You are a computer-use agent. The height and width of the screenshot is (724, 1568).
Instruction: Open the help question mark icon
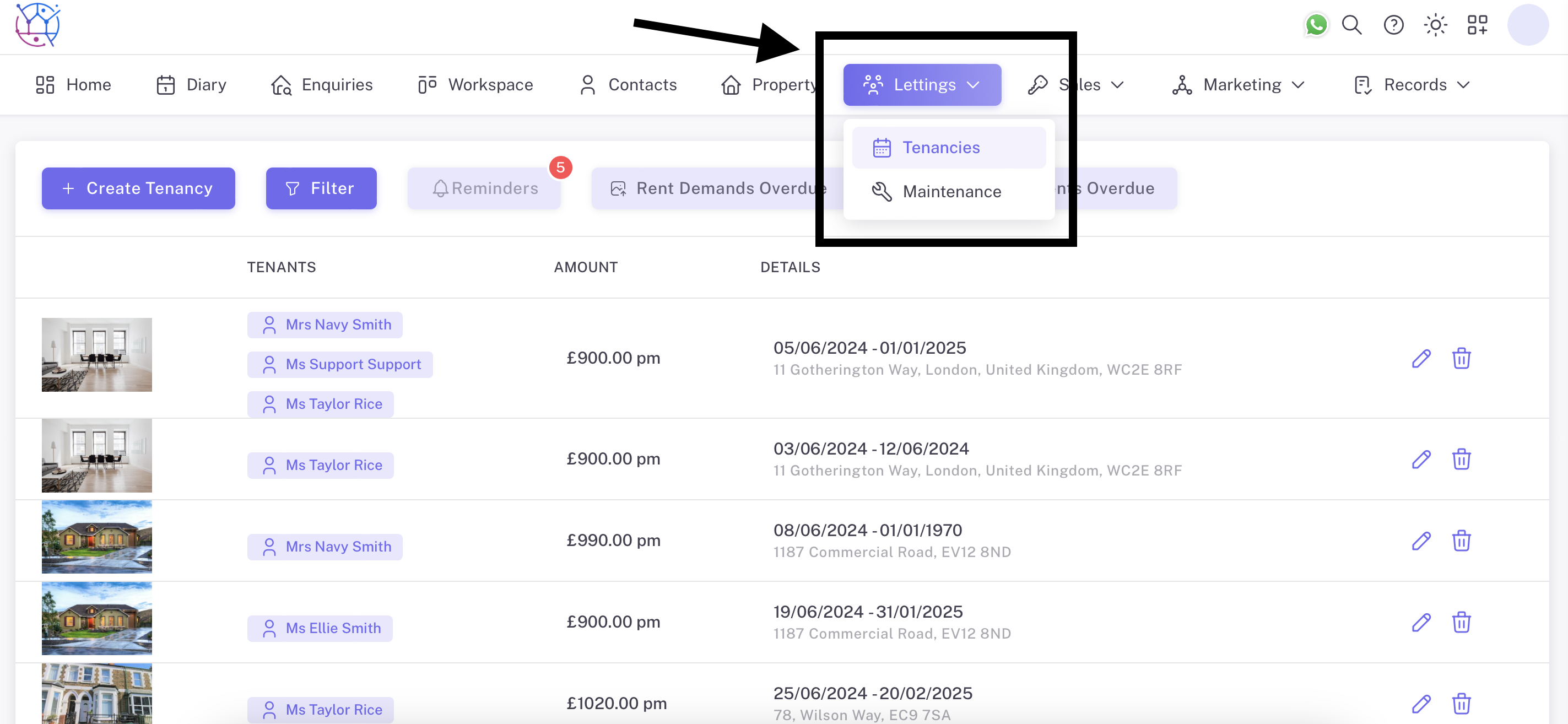pyautogui.click(x=1393, y=25)
